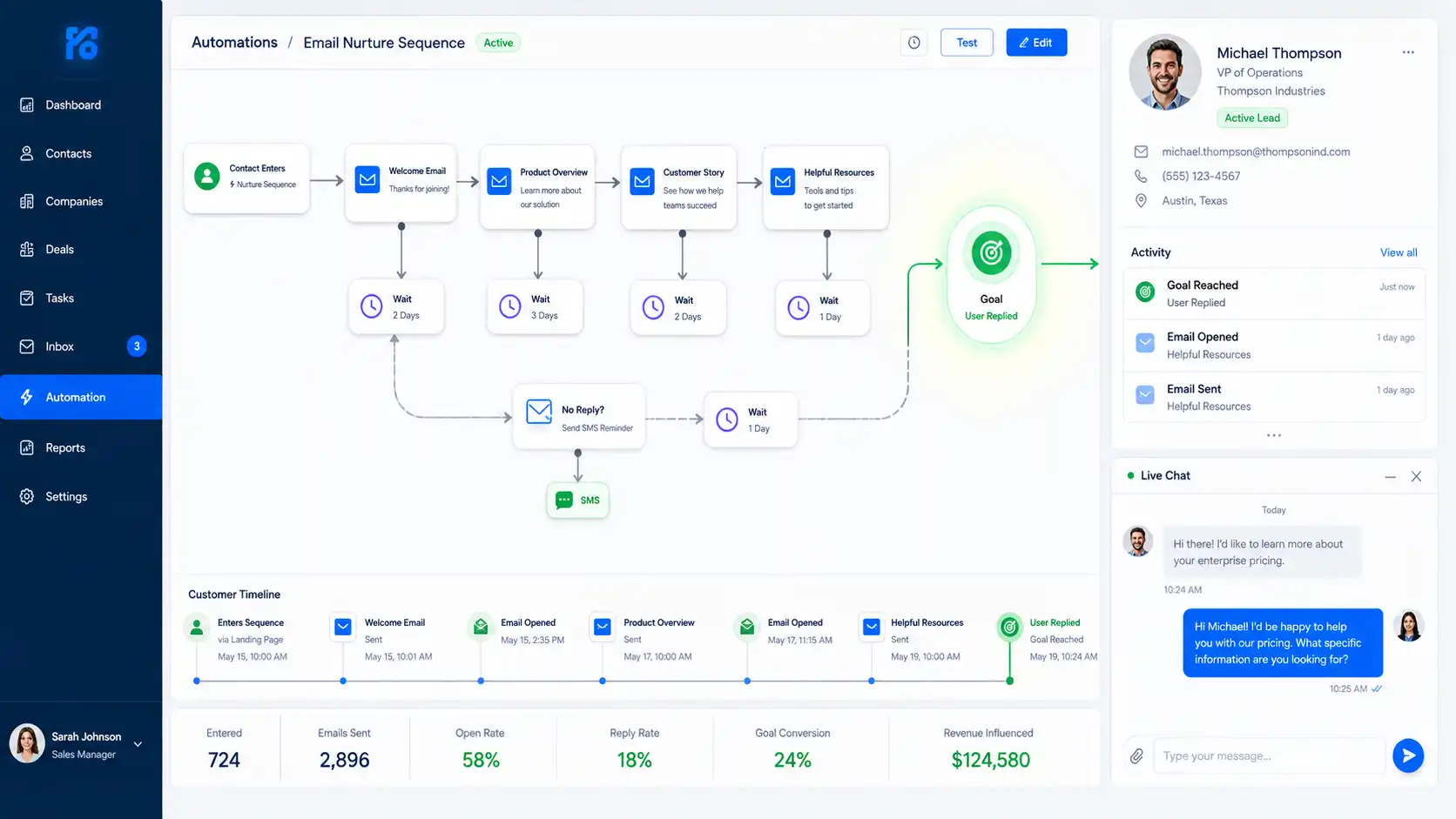Click the Active status badge

pyautogui.click(x=498, y=43)
